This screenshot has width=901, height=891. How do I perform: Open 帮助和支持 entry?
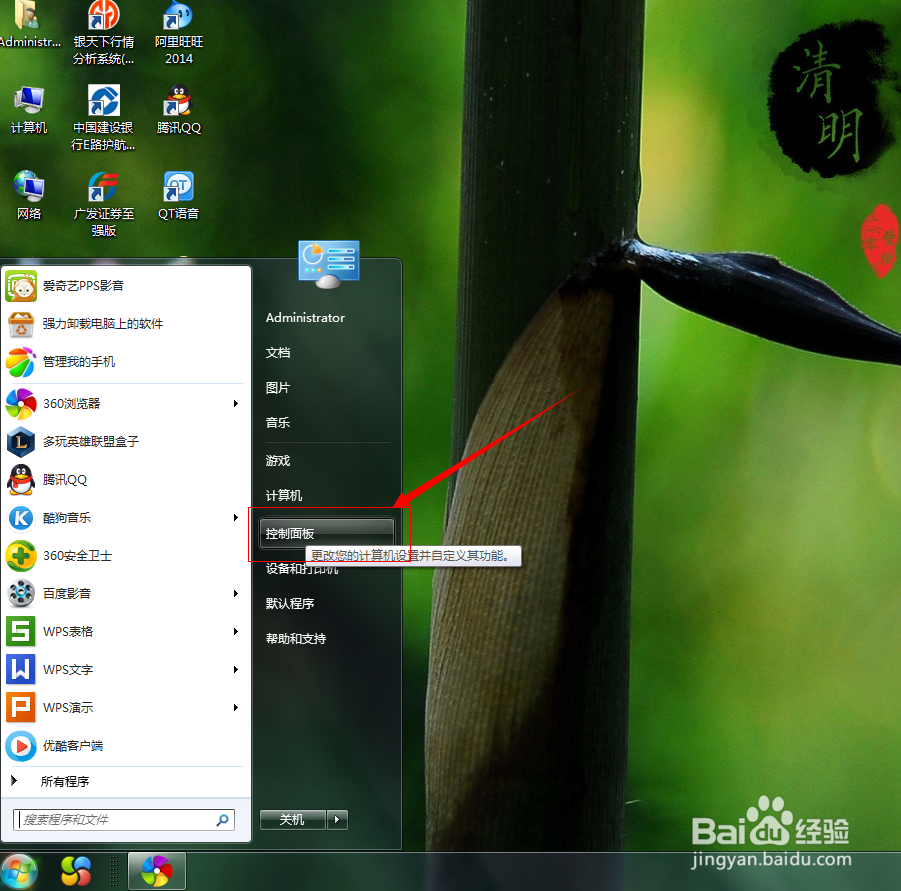(296, 639)
